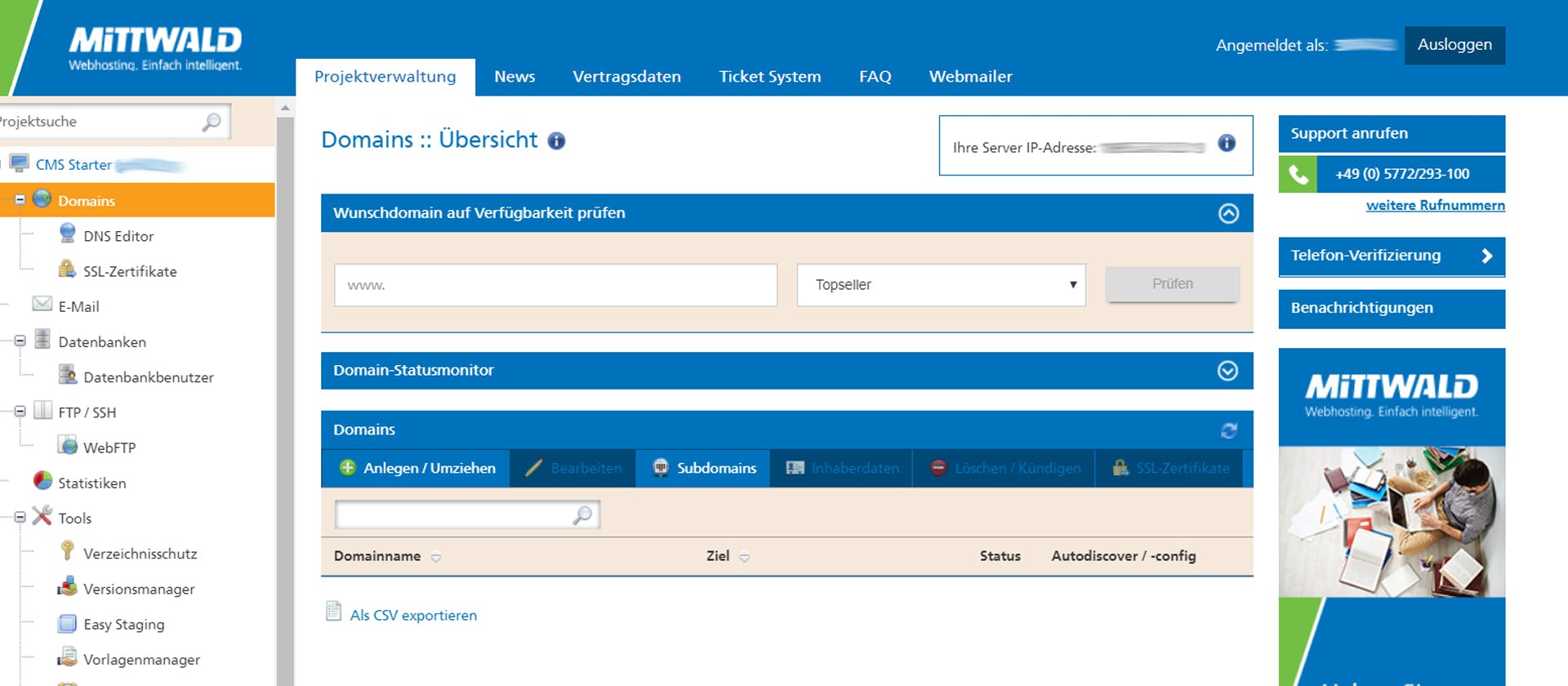Screen dimensions: 1568x686
Task: Open Statistiken in sidebar
Action: pyautogui.click(x=92, y=483)
